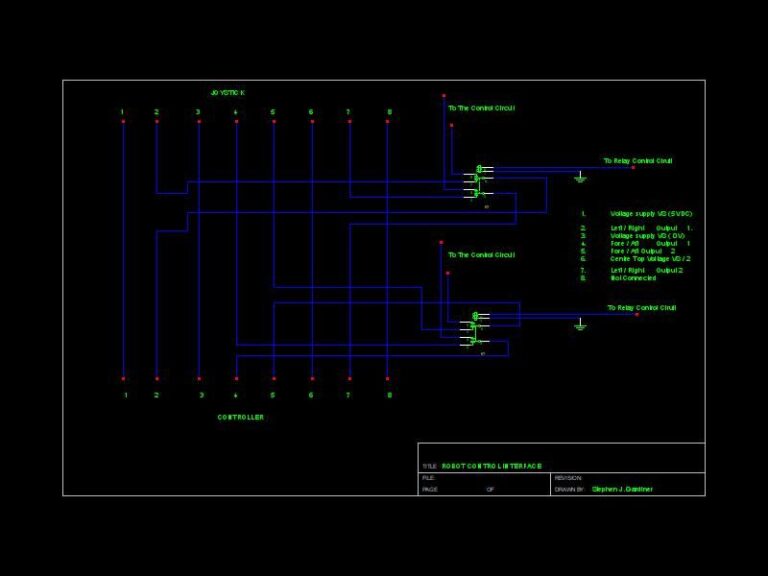Select legend entry 'Centre Tap Voltage'
The height and width of the screenshot is (576, 768).
pyautogui.click(x=650, y=259)
